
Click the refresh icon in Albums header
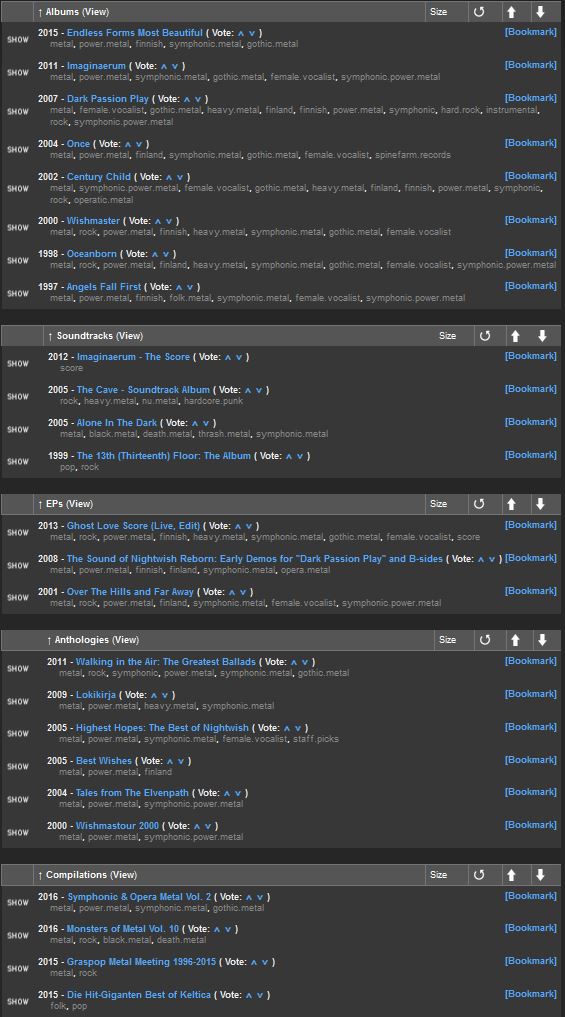(x=479, y=12)
